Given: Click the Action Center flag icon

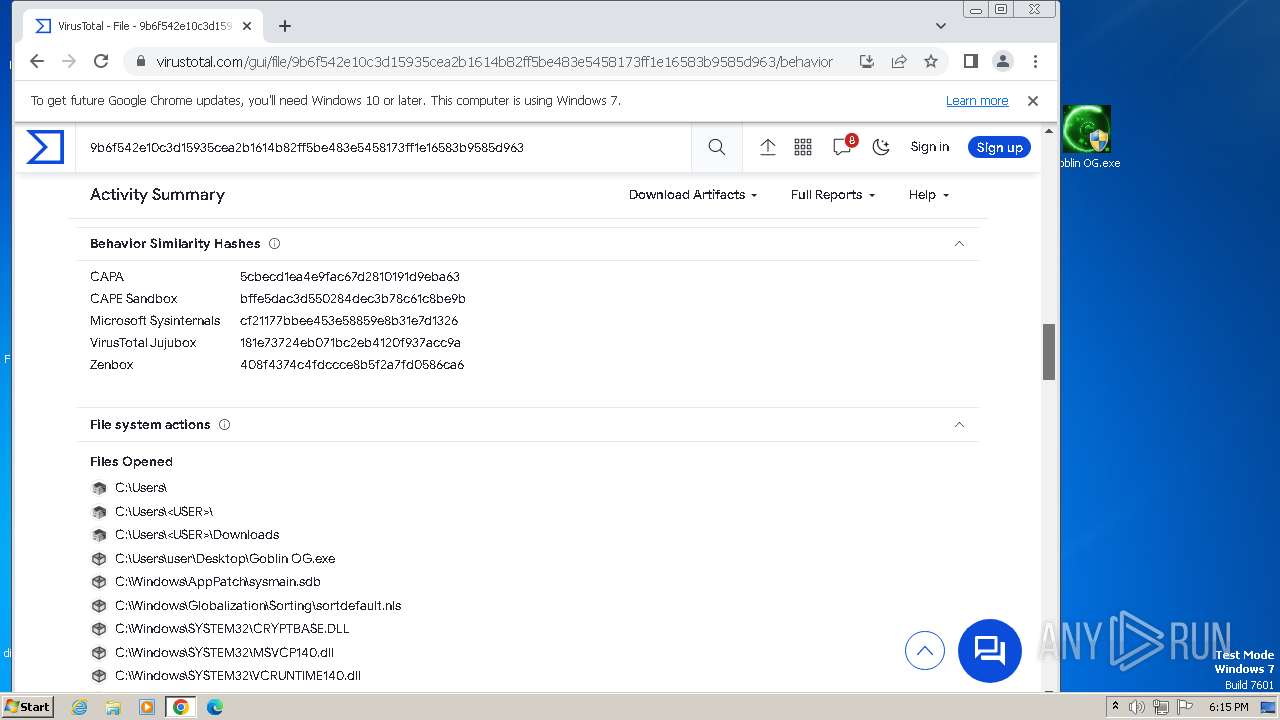Looking at the screenshot, I should (1185, 707).
